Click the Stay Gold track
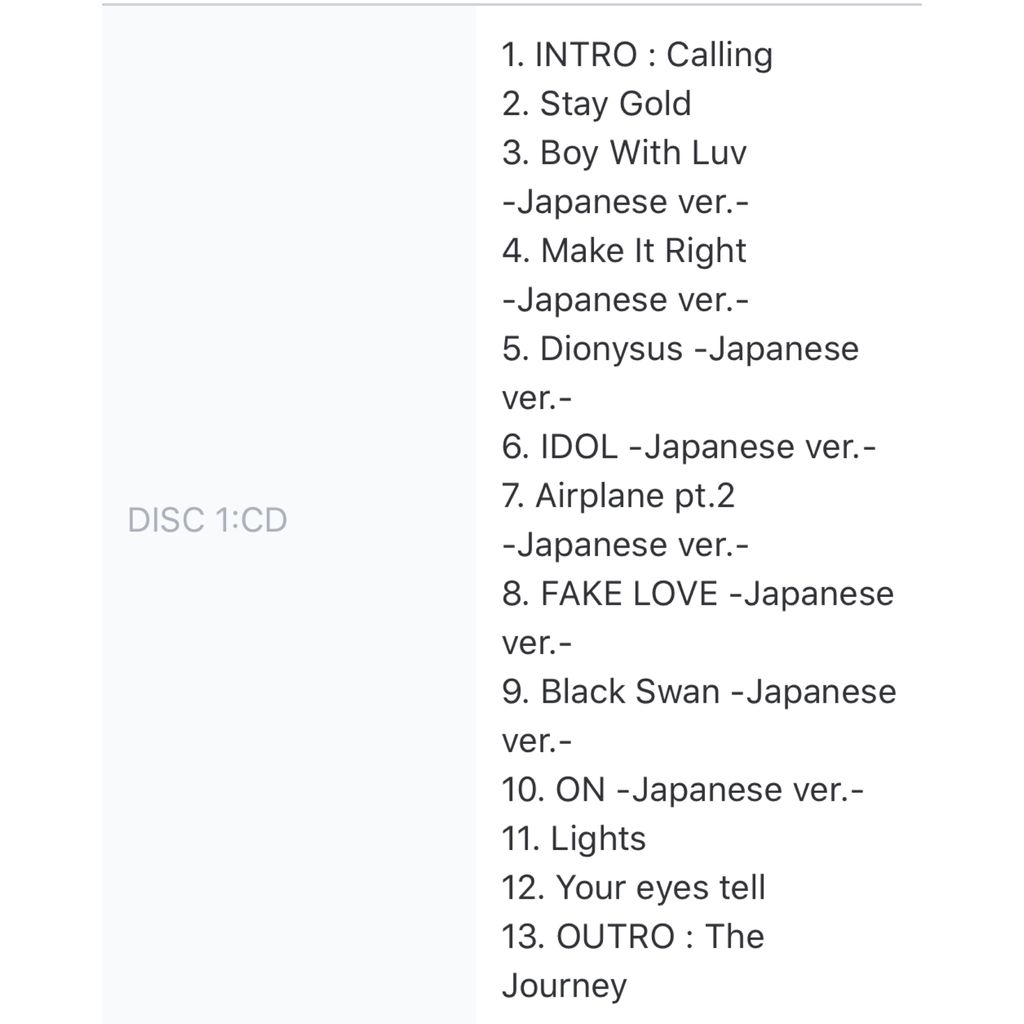The image size is (1024, 1024). tap(597, 104)
